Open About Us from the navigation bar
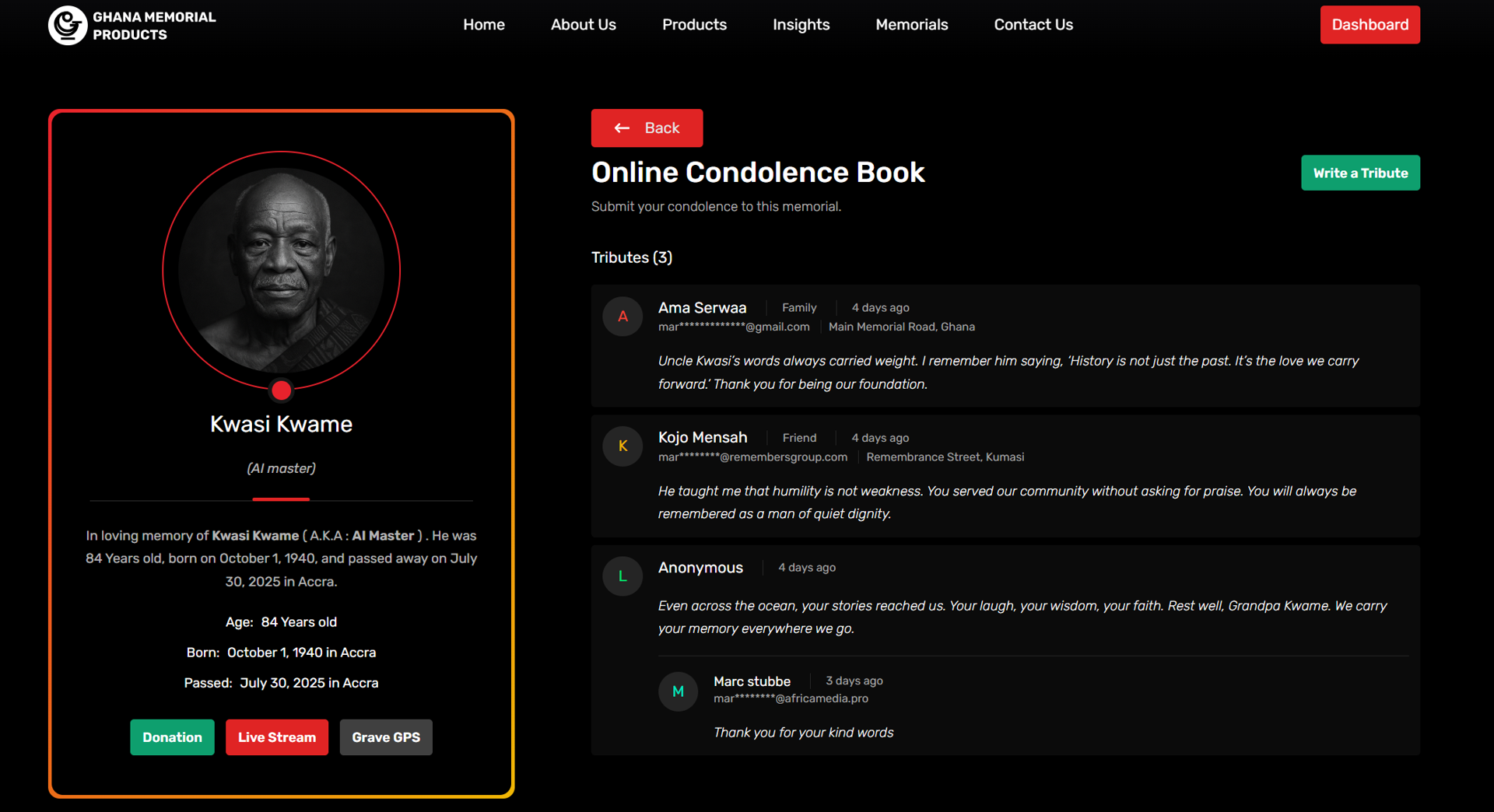The height and width of the screenshot is (812, 1494). point(583,24)
